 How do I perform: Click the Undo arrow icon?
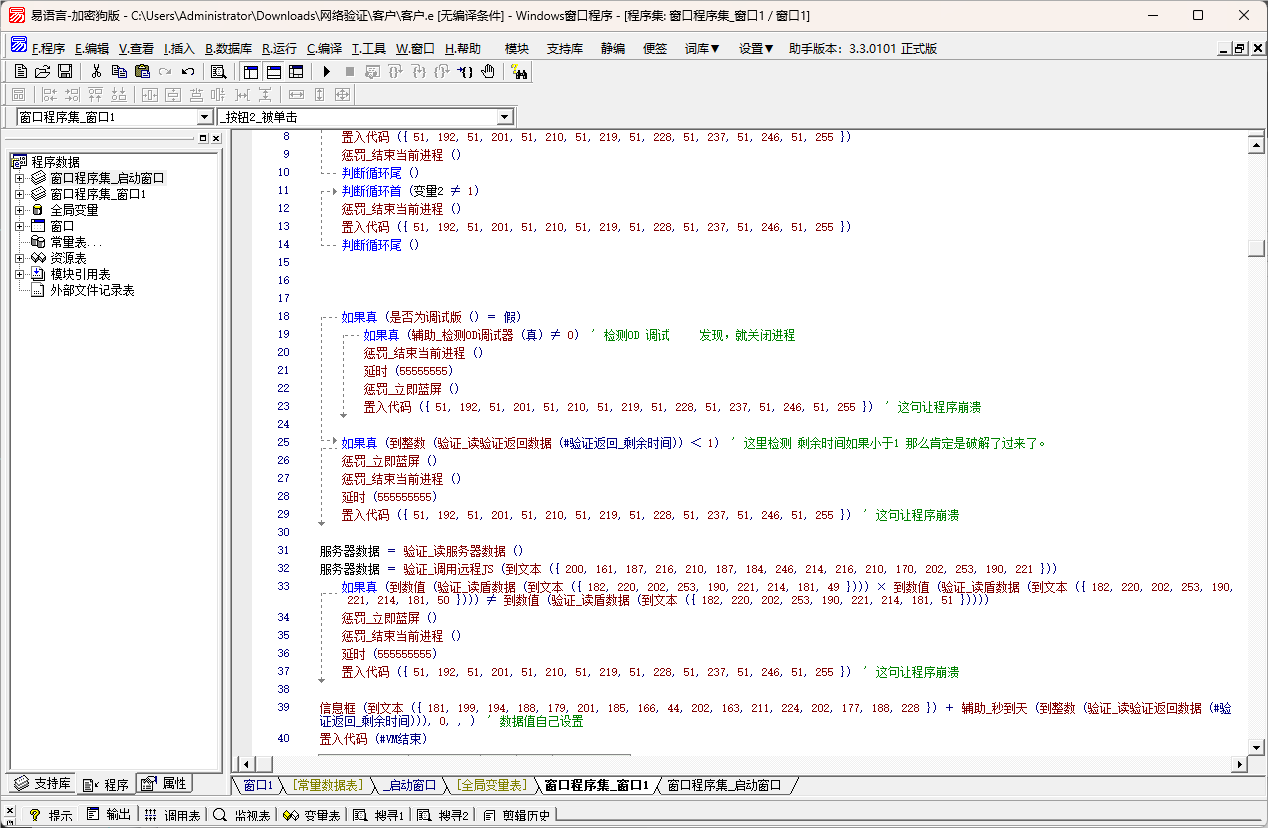188,71
